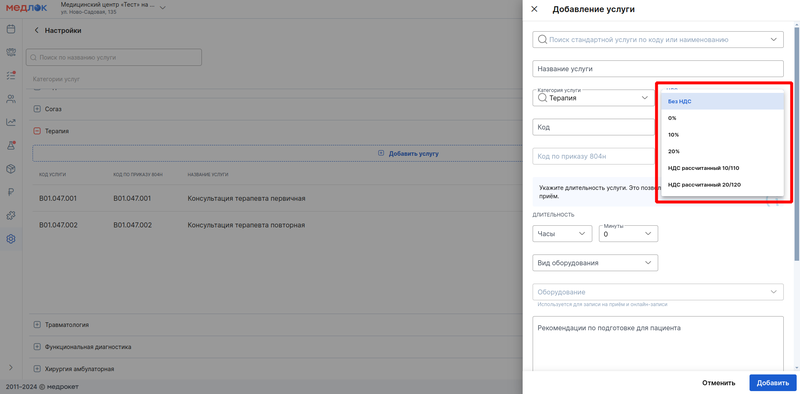800x394 pixels.
Task: Click the Код input field
Action: tap(593, 127)
